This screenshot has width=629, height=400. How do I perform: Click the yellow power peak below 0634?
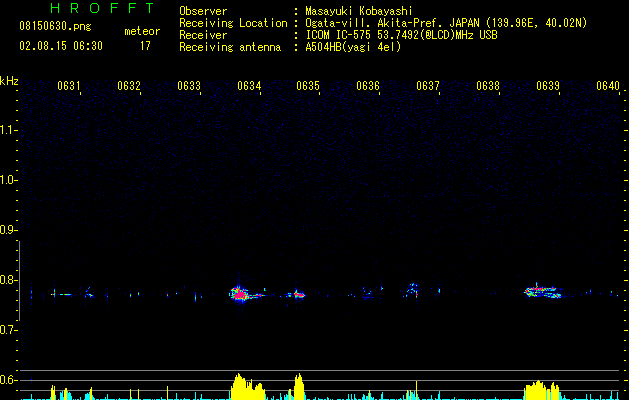click(248, 387)
